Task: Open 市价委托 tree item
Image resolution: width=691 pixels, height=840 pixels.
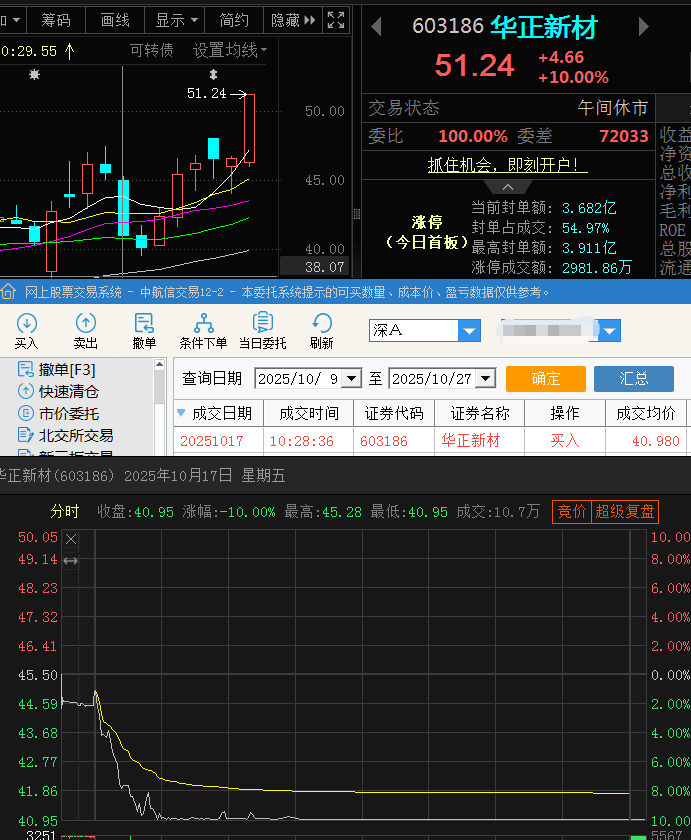Action: tap(69, 413)
